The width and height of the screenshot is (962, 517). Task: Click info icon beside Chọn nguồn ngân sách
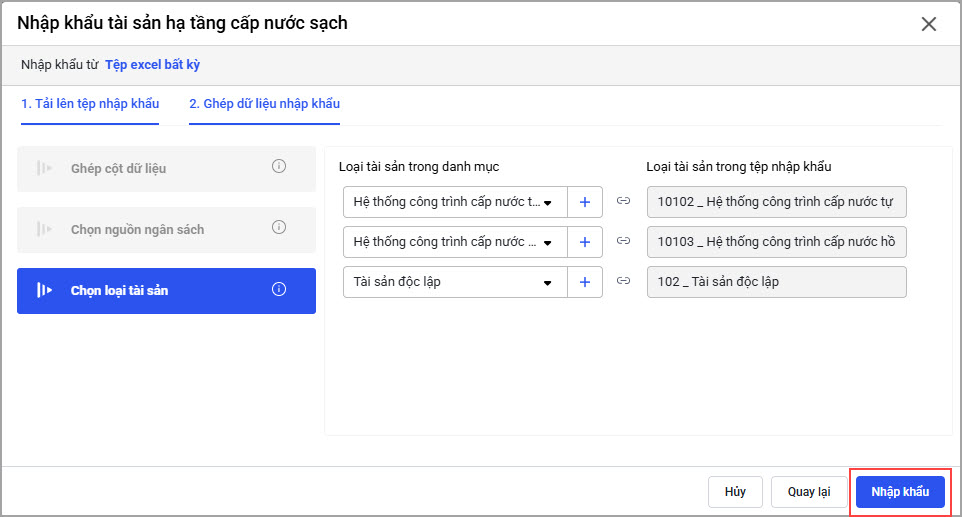279,228
